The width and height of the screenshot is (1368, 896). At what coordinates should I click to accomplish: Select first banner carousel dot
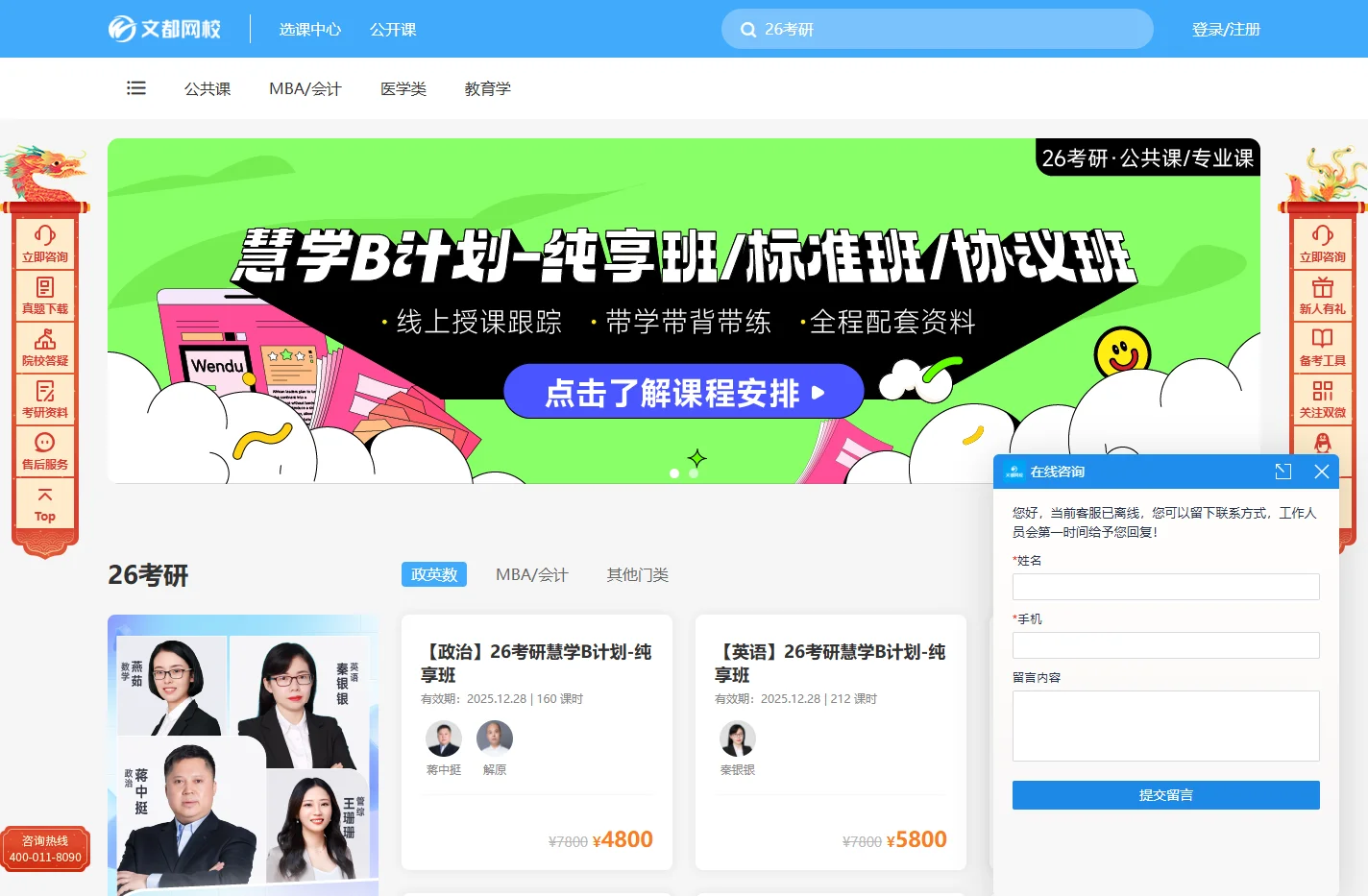point(674,473)
